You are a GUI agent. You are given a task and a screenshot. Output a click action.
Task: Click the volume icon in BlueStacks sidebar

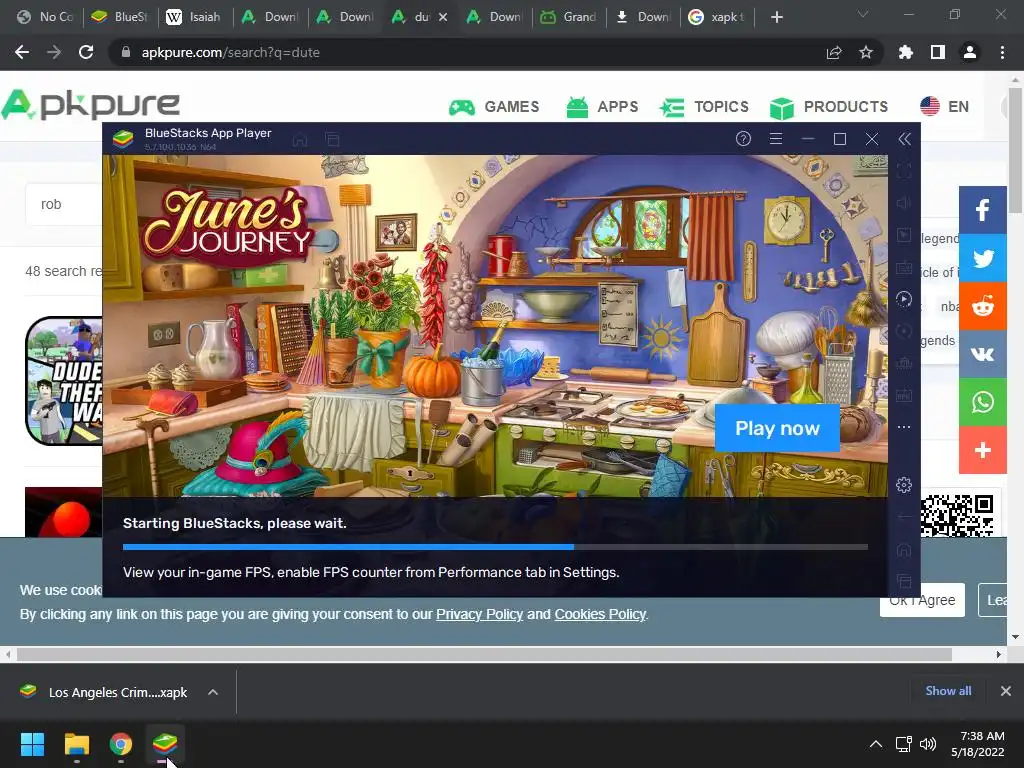tap(904, 203)
